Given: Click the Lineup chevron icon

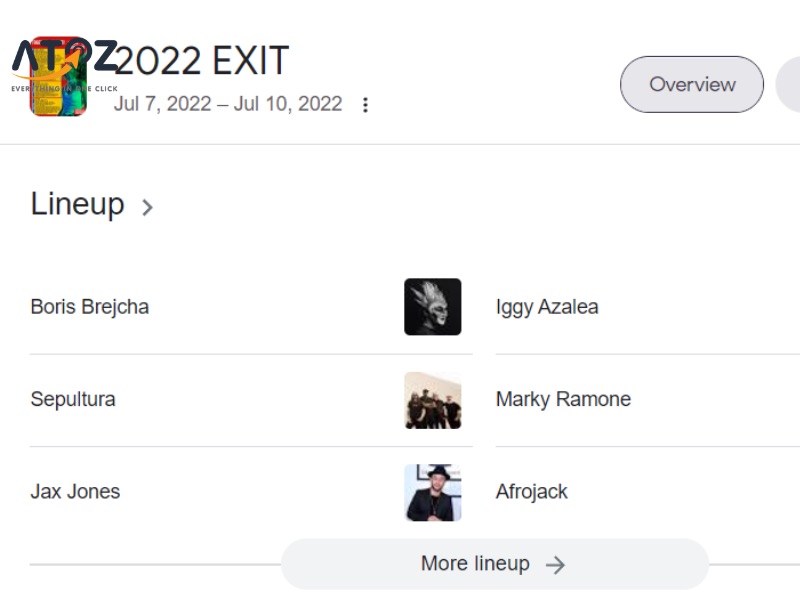Looking at the screenshot, I should tap(146, 207).
